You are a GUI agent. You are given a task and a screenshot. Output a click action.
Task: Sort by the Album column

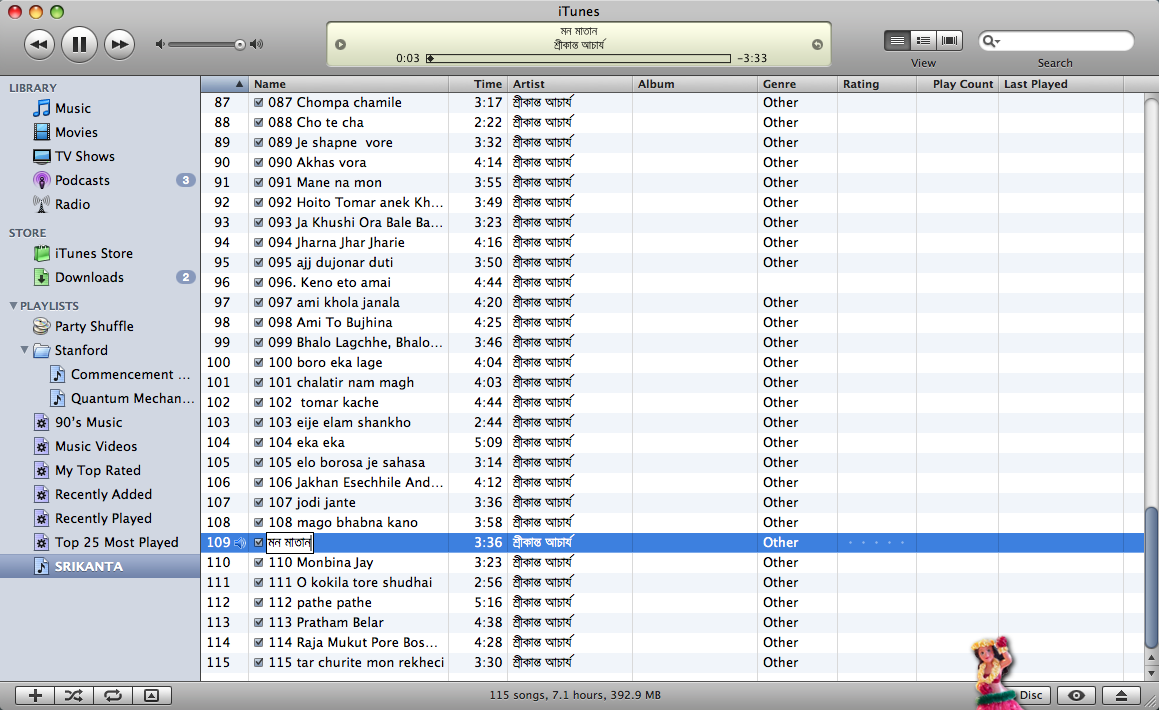tap(695, 84)
